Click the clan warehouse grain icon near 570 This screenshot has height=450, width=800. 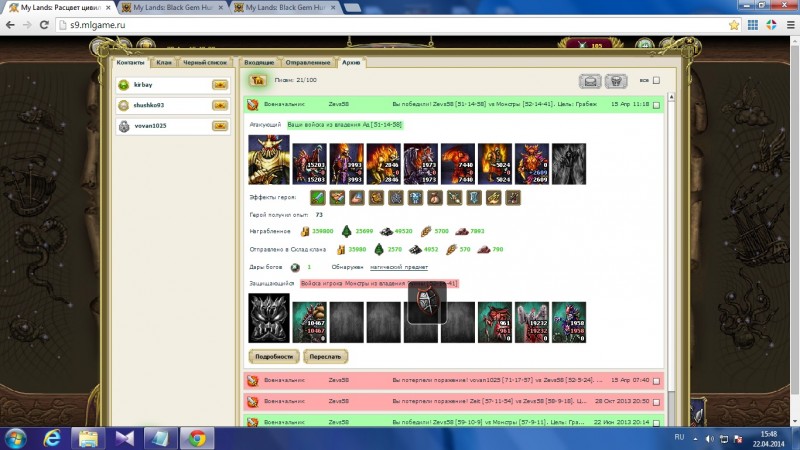(x=452, y=249)
